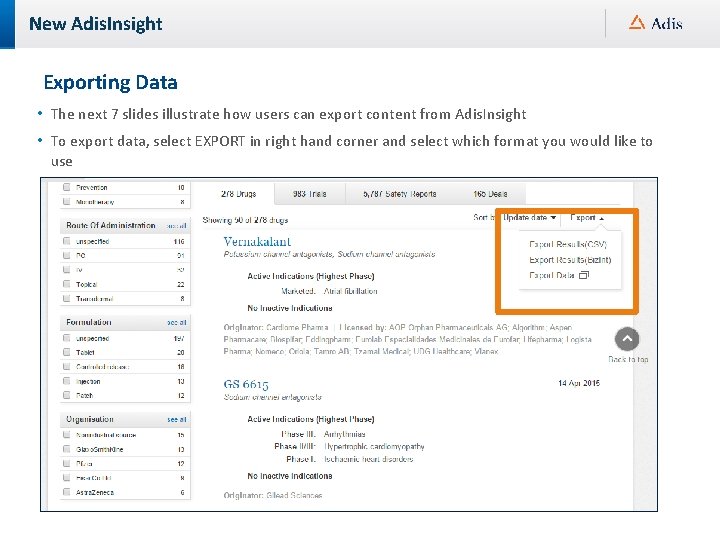The height and width of the screenshot is (540, 720).
Task: Click the Back to top arrow icon
Action: click(627, 339)
